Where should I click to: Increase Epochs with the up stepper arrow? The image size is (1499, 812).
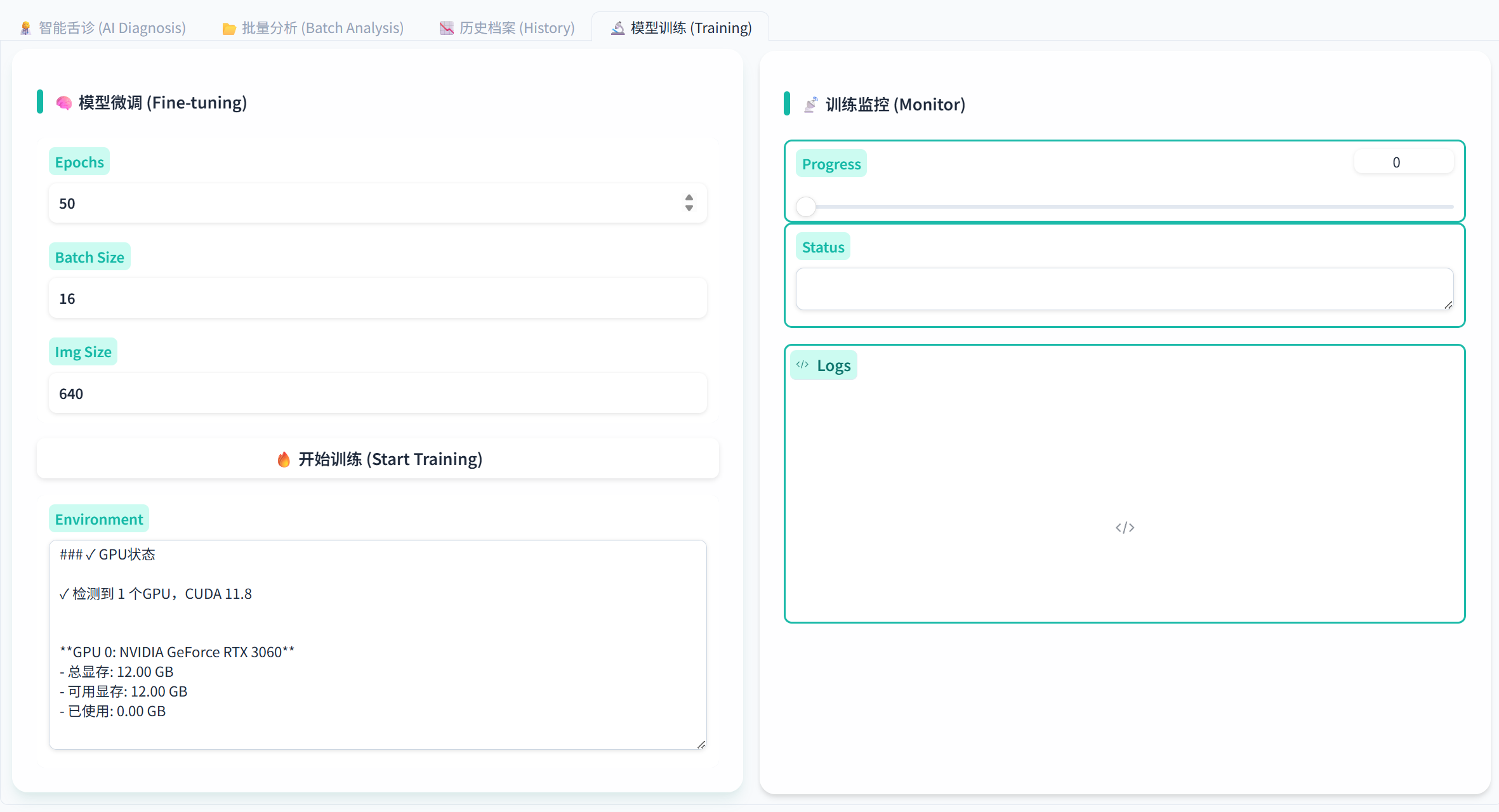tap(689, 198)
